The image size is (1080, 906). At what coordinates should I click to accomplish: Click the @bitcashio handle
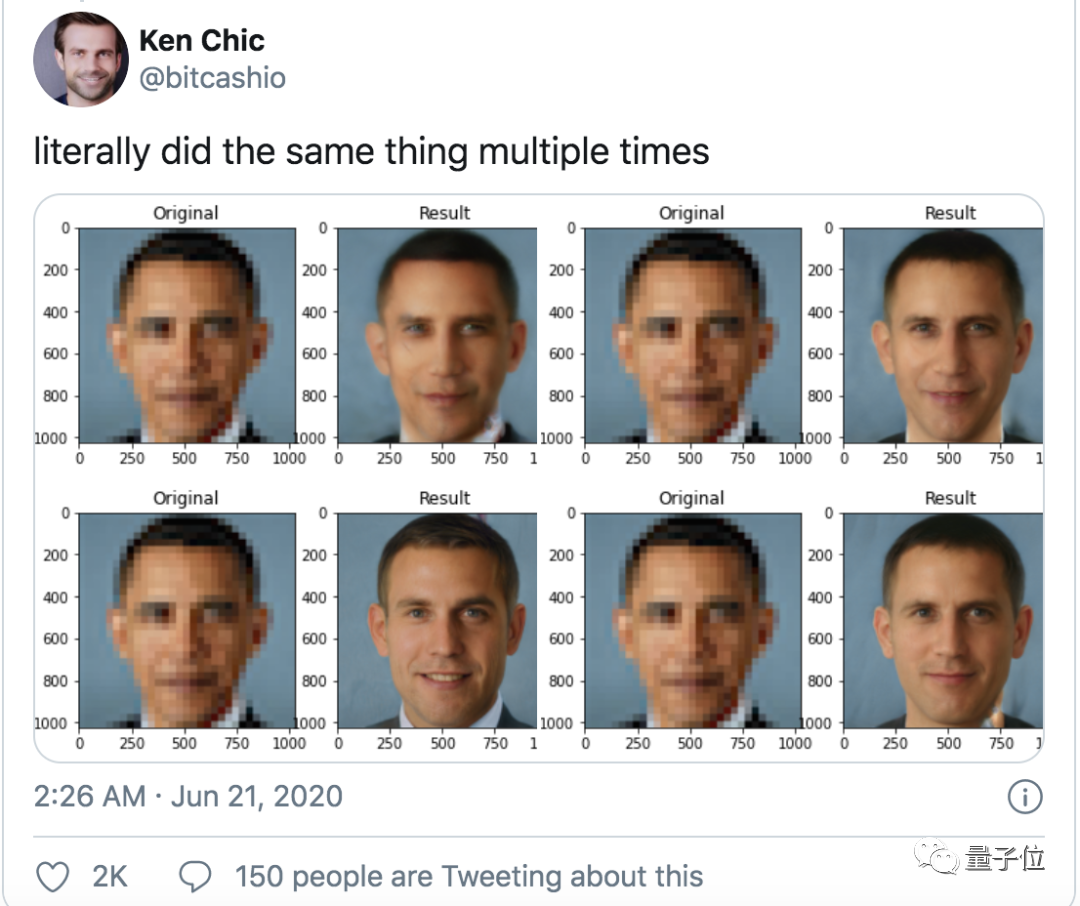click(x=212, y=78)
